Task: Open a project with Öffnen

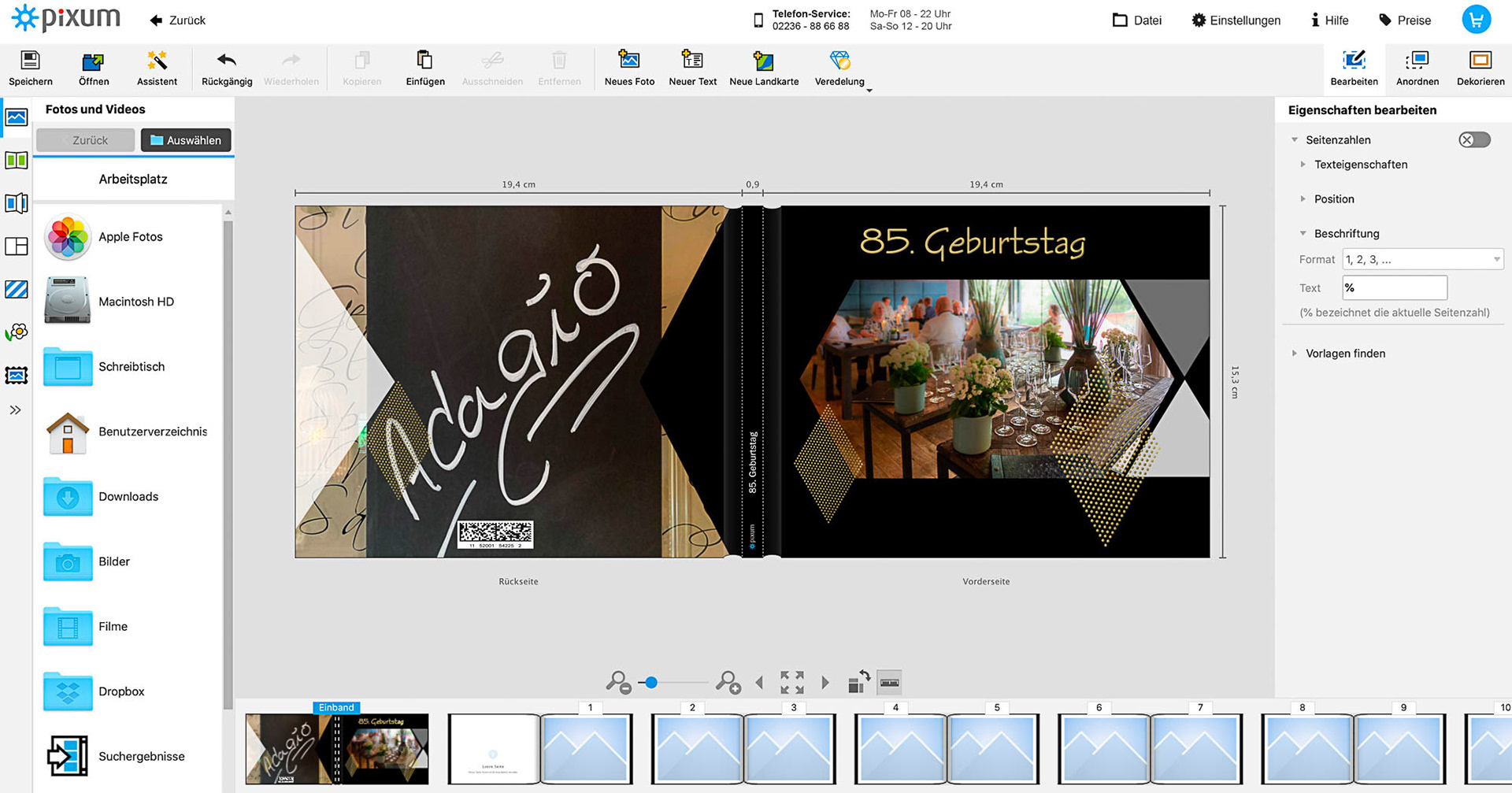Action: point(93,68)
